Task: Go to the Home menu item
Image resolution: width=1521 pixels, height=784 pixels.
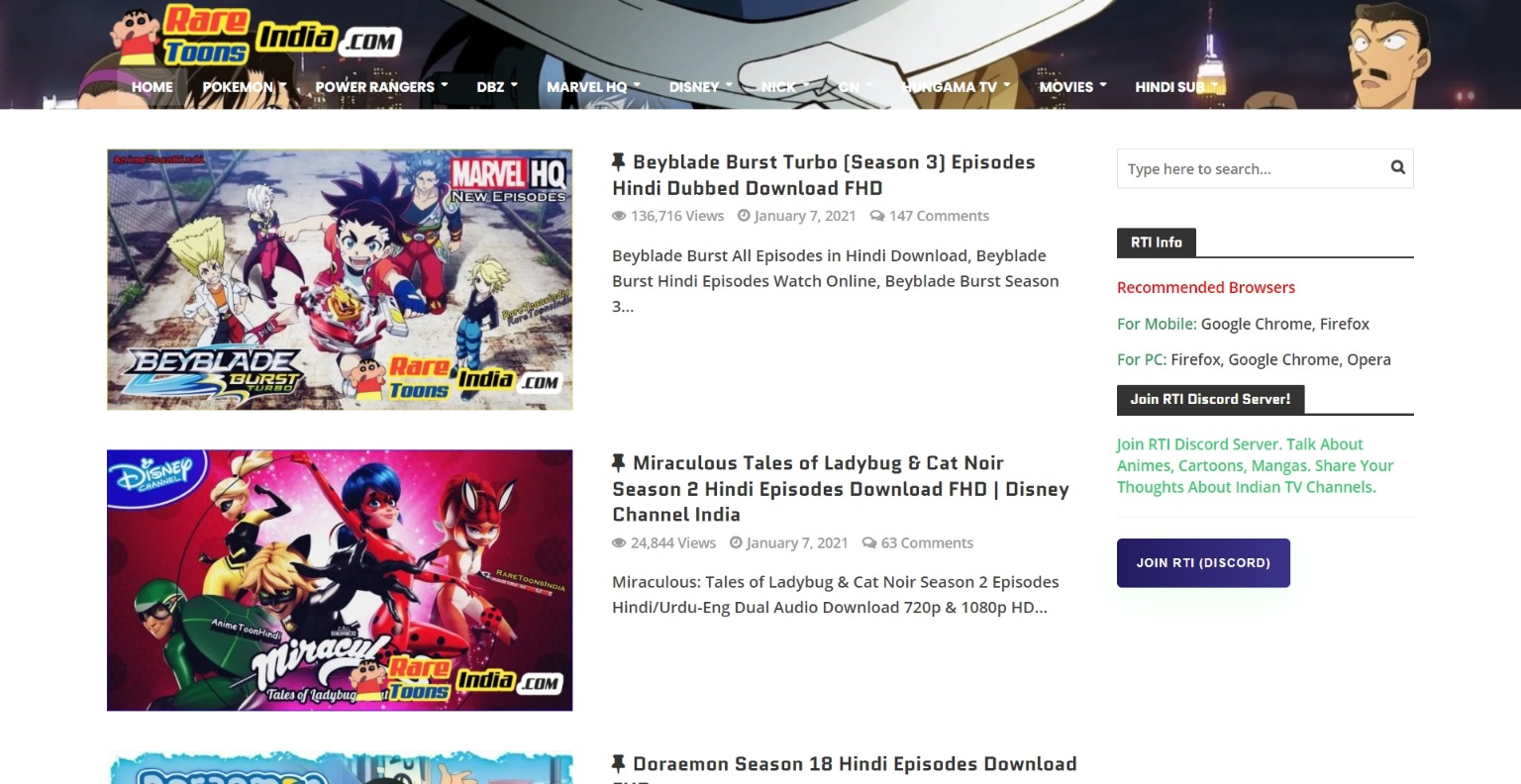Action: 152,87
